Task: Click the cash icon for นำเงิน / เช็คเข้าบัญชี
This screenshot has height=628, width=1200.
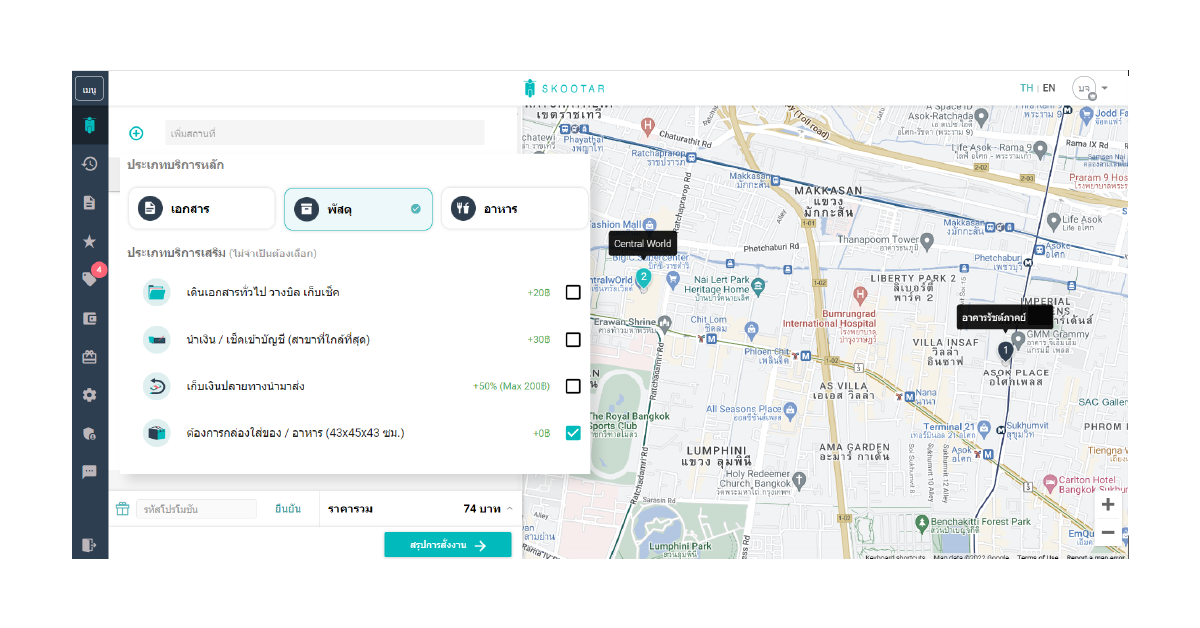Action: point(157,339)
